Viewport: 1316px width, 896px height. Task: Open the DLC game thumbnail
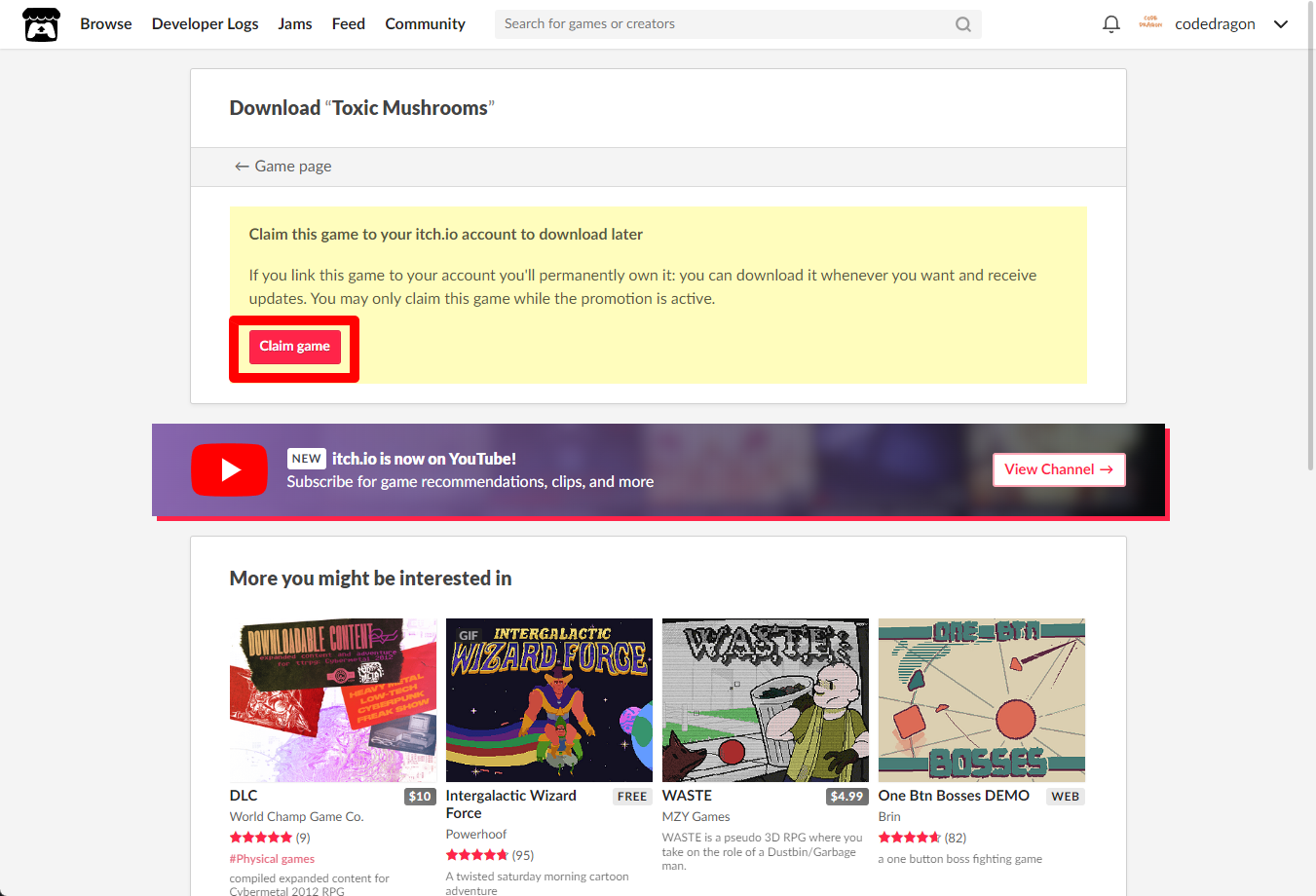(333, 700)
